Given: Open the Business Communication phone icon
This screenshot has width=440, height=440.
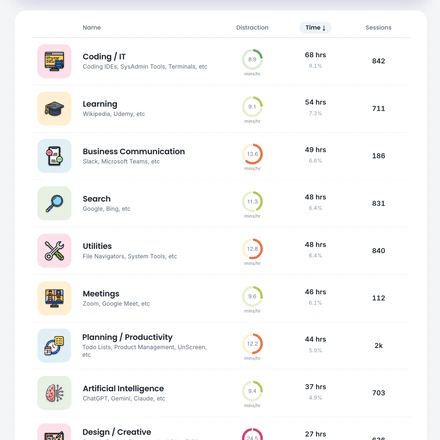Looking at the screenshot, I should coord(54,156).
